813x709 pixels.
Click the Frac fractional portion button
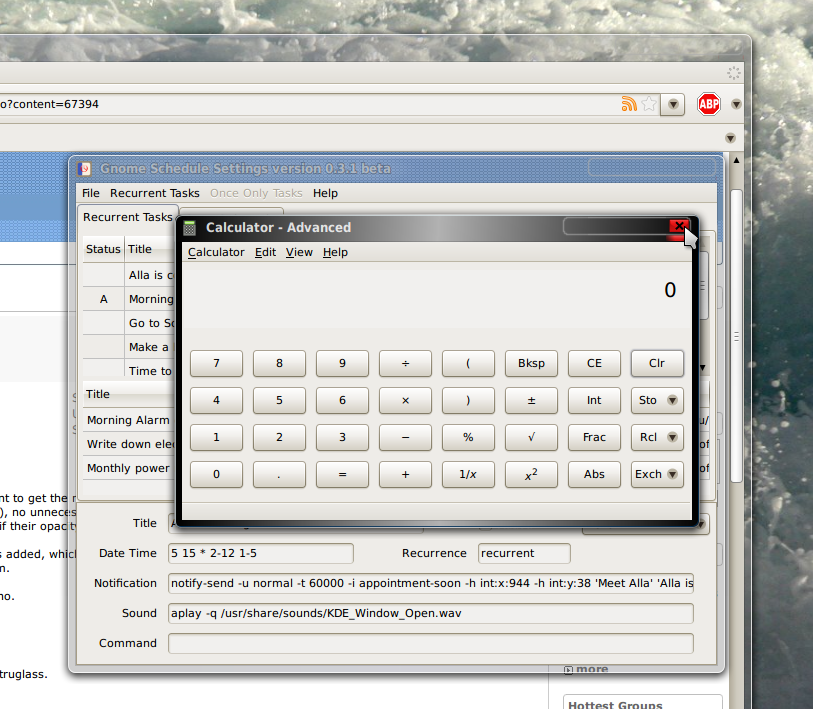(594, 437)
